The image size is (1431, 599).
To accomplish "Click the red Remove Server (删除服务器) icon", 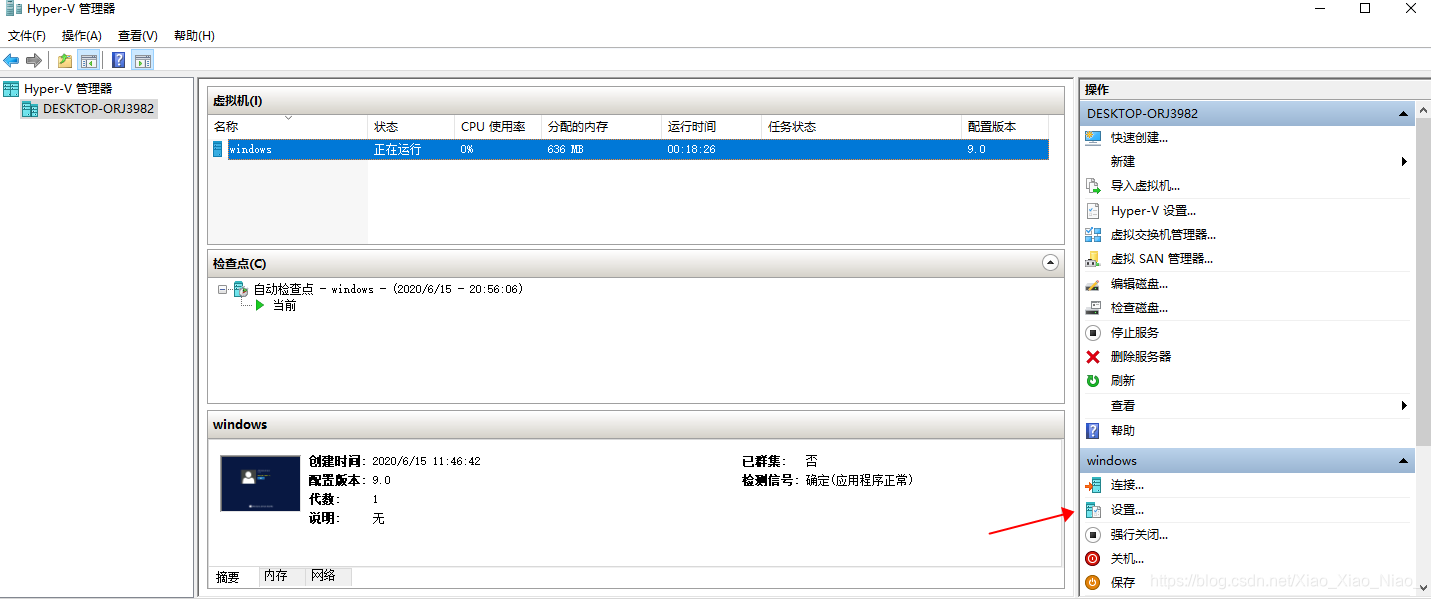I will tap(1093, 357).
